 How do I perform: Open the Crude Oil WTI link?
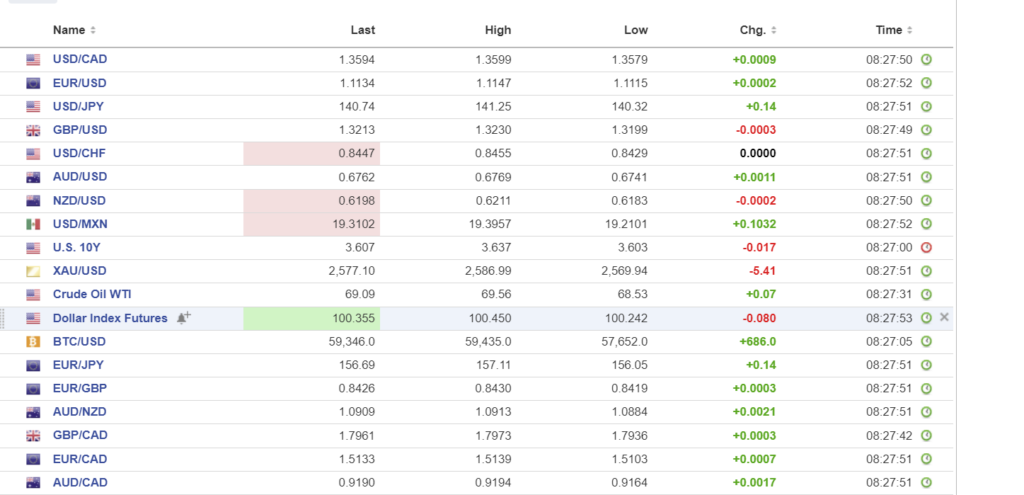pos(92,294)
